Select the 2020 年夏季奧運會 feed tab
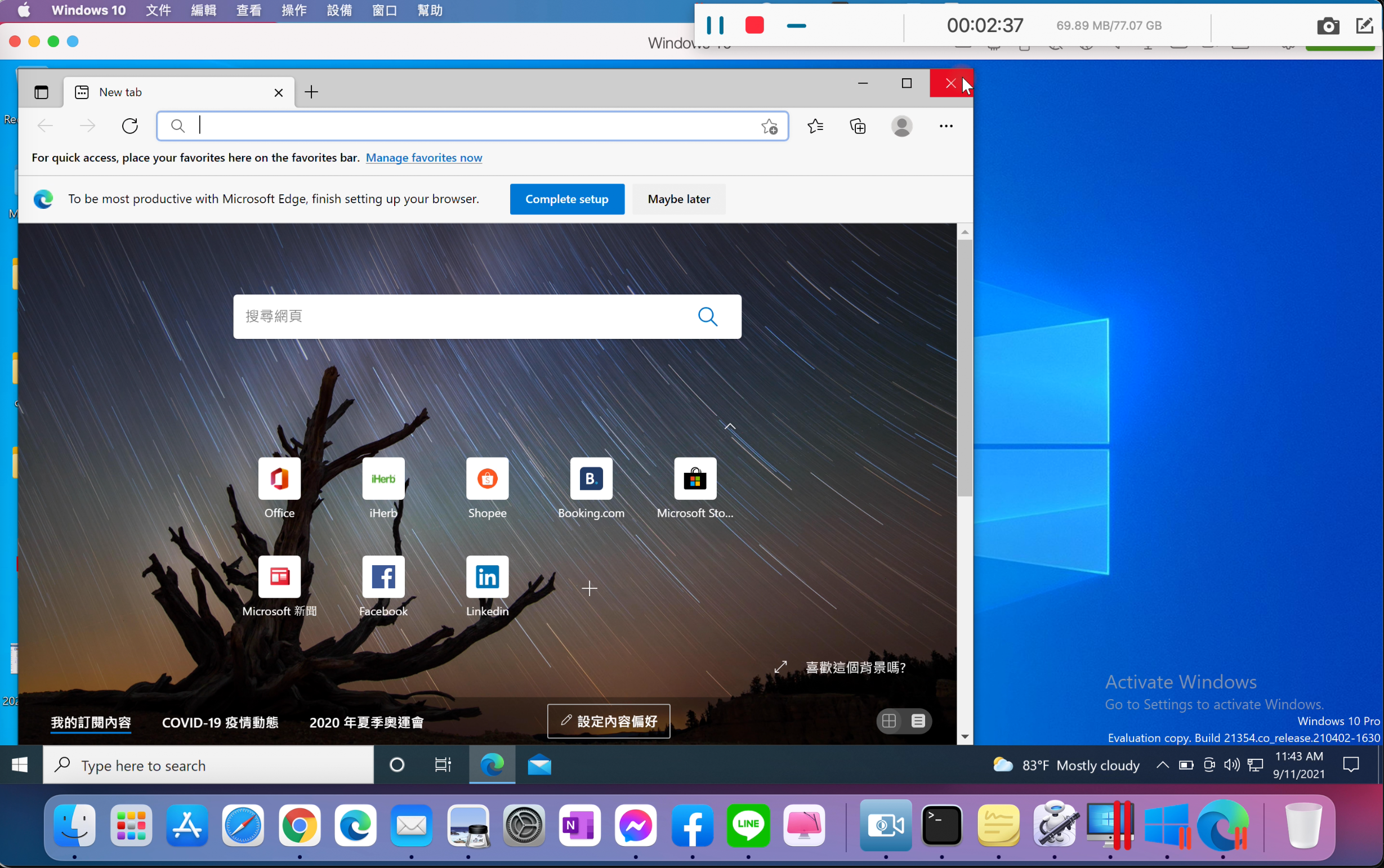Screen dimensions: 1384x868 click(x=367, y=722)
